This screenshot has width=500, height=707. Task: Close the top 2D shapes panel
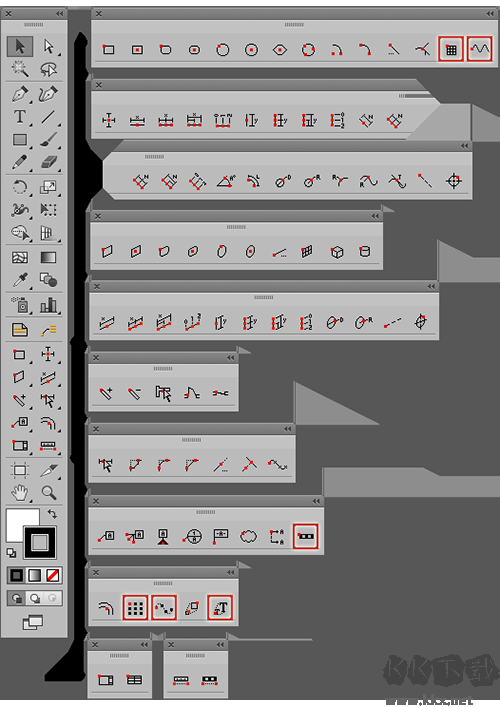(99, 14)
